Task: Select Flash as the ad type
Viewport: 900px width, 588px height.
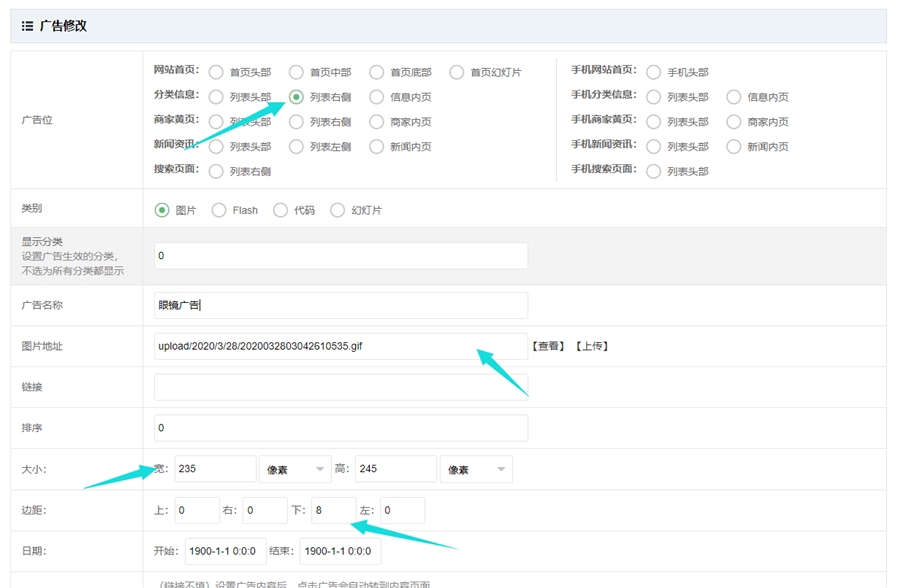Action: [219, 210]
